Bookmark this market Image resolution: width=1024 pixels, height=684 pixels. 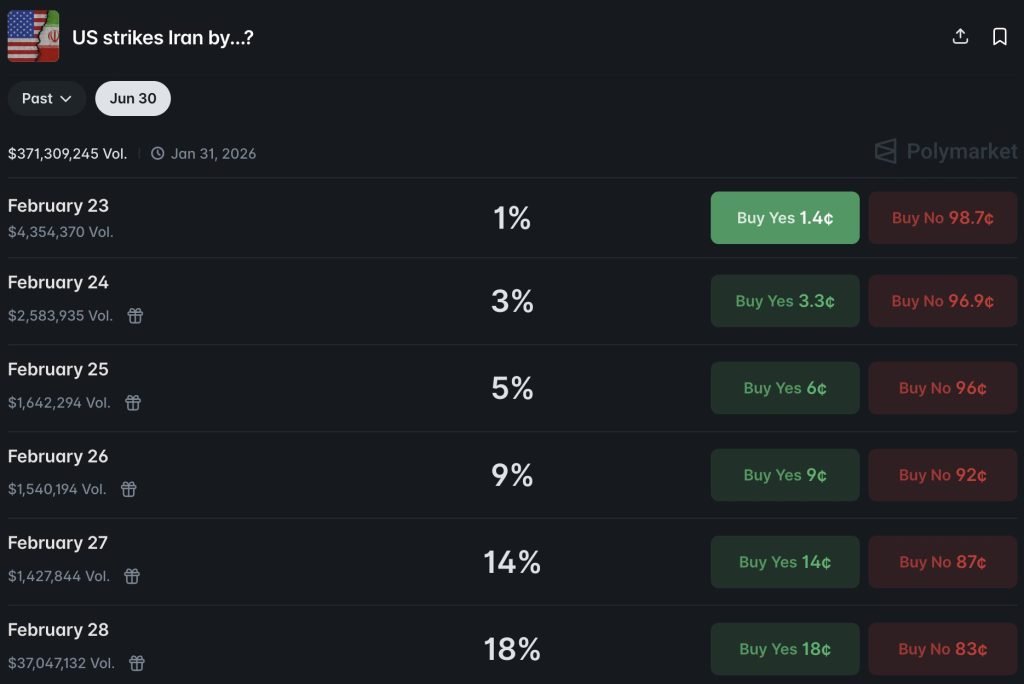tap(999, 37)
